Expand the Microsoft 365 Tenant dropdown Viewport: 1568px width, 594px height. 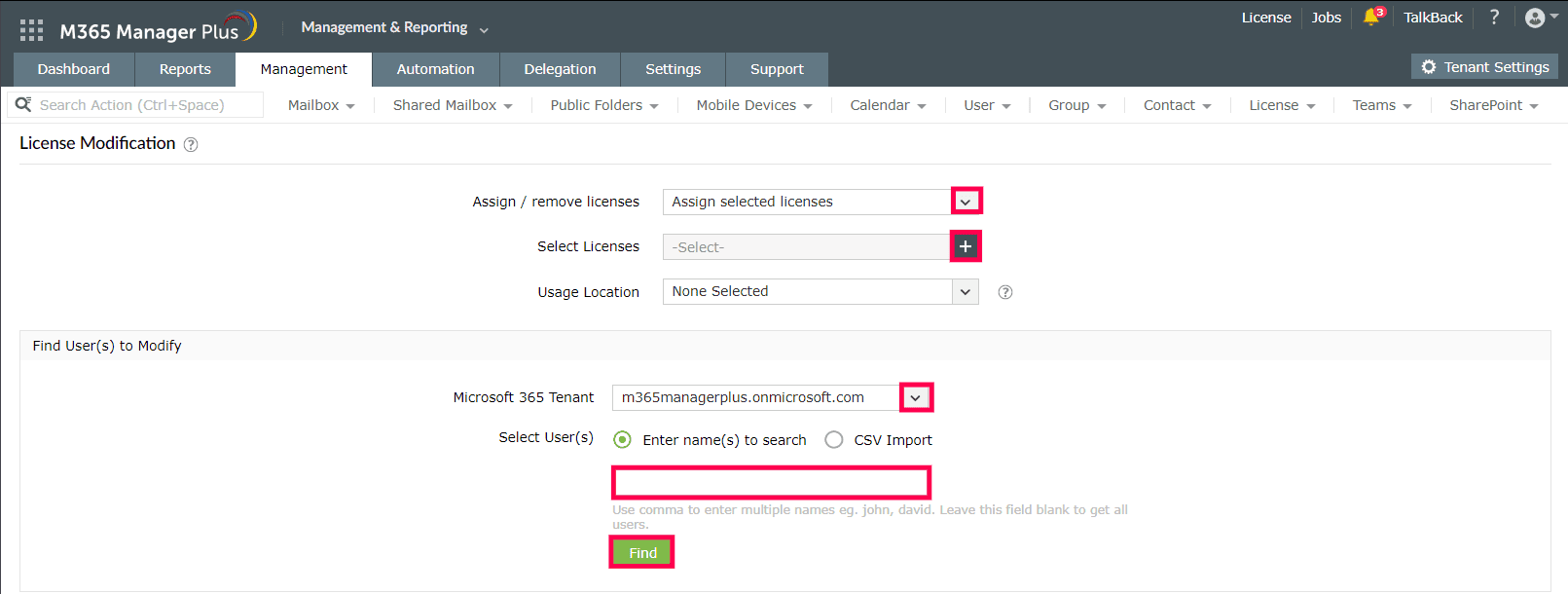tap(916, 397)
